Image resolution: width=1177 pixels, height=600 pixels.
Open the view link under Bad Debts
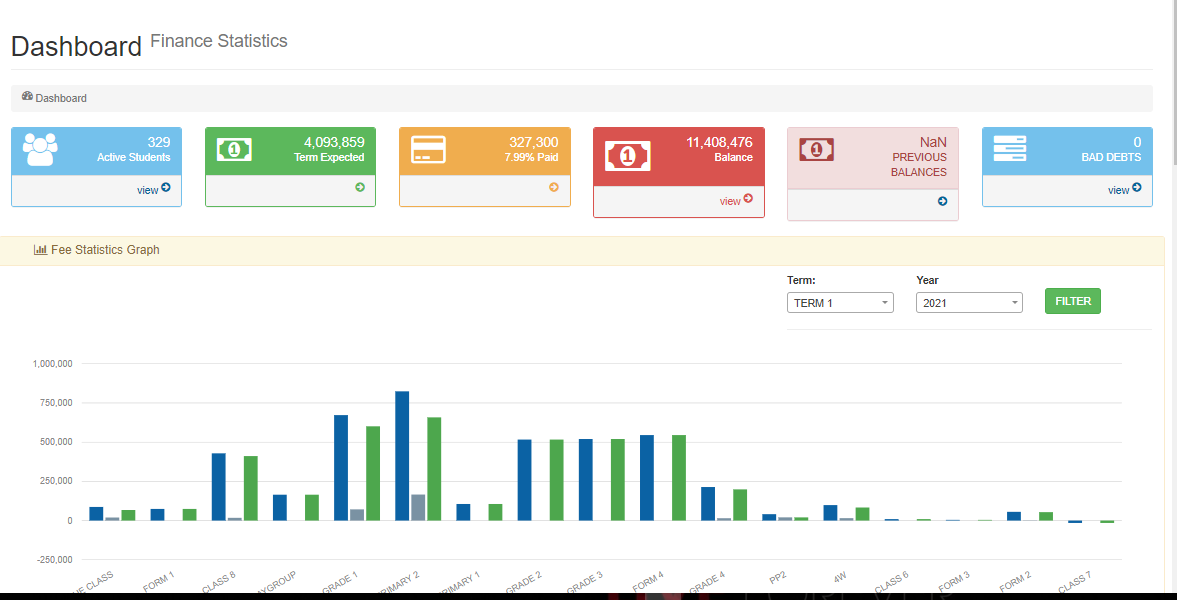pos(1124,189)
